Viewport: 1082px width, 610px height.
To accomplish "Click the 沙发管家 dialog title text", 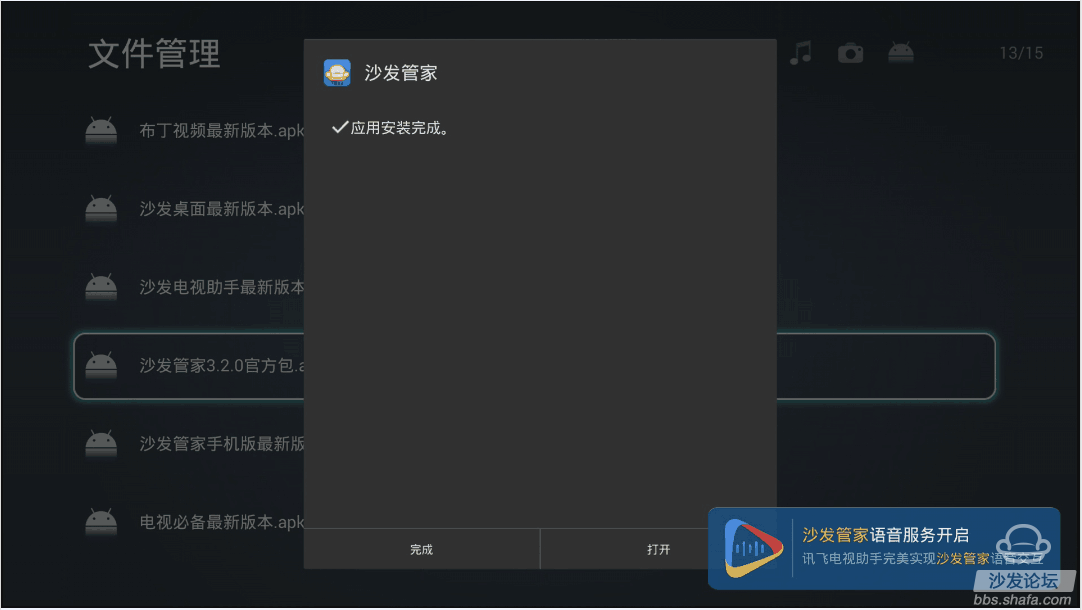I will (401, 73).
